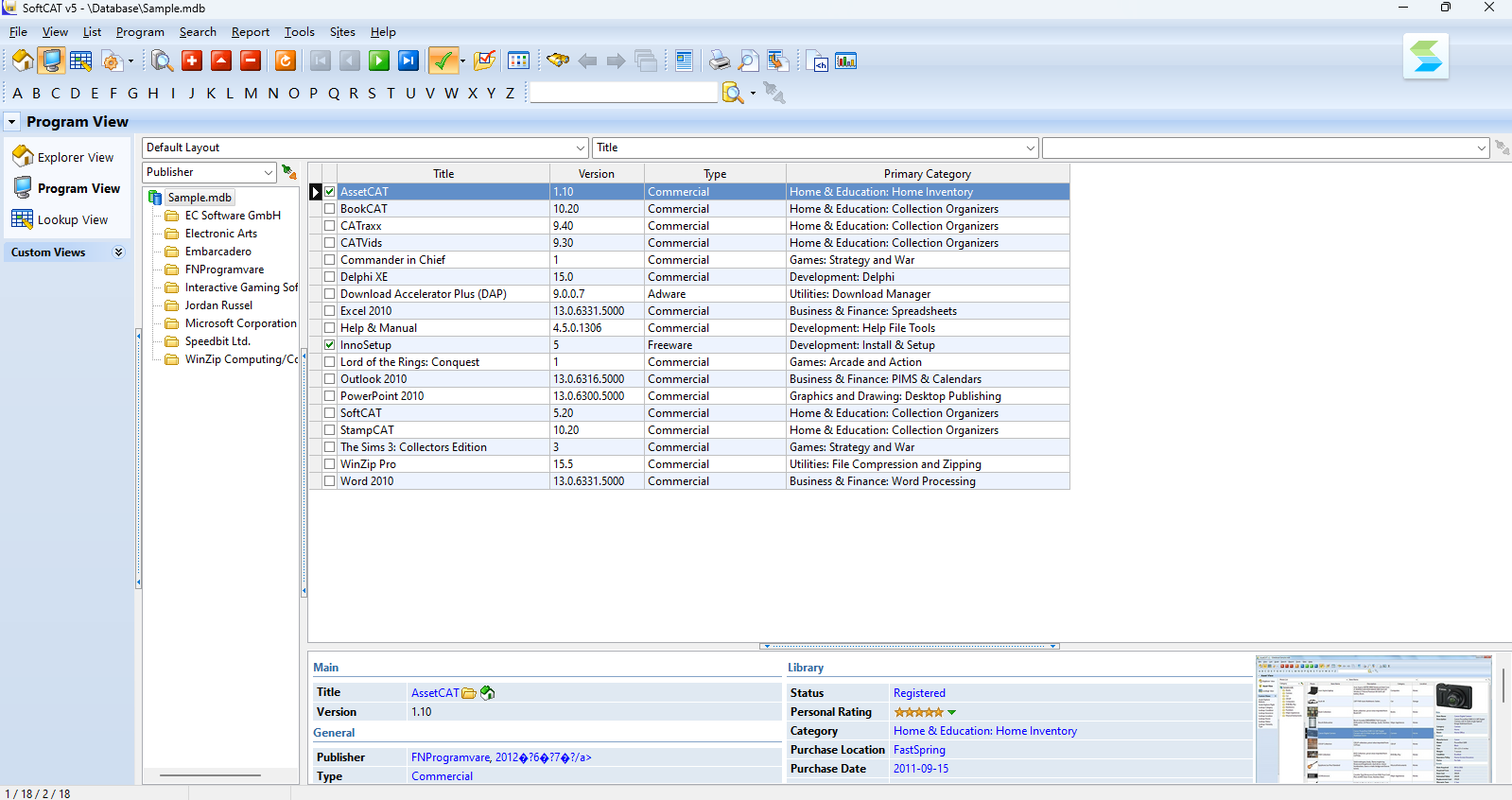Image resolution: width=1512 pixels, height=800 pixels.
Task: Open the View menu
Action: 55,32
